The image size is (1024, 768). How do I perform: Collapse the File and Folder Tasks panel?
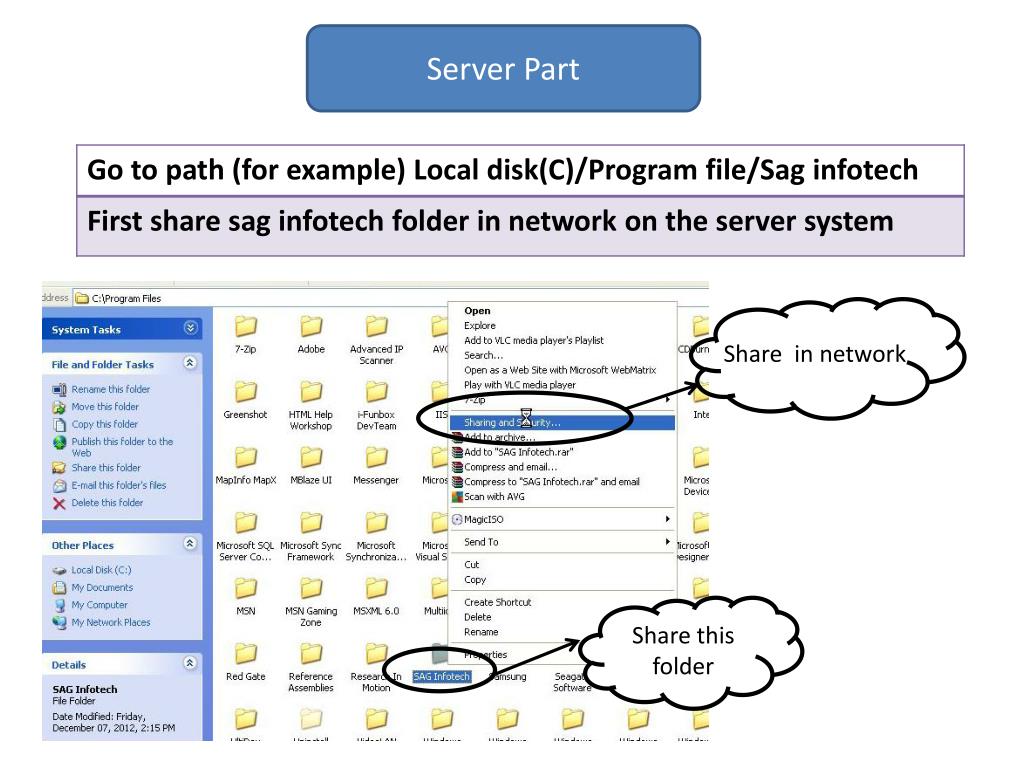[190, 363]
